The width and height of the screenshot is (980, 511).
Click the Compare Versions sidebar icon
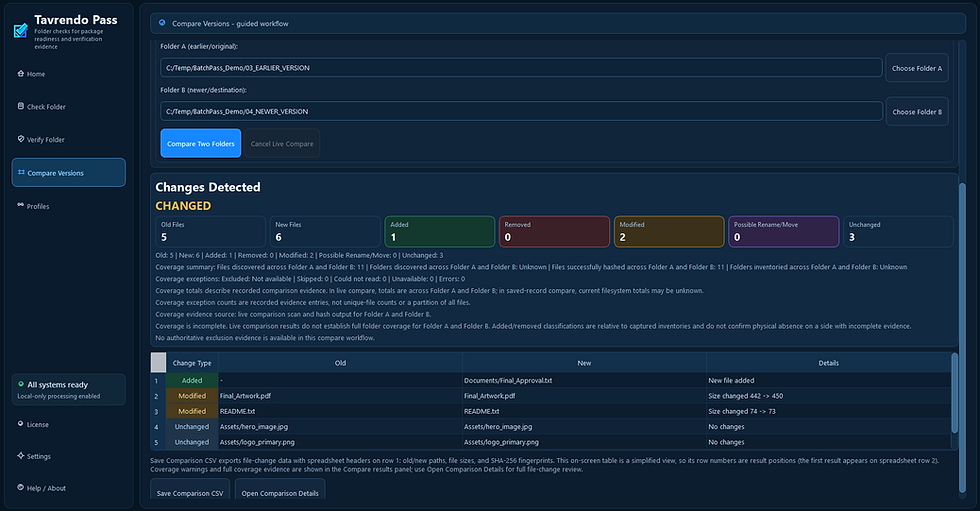21,172
